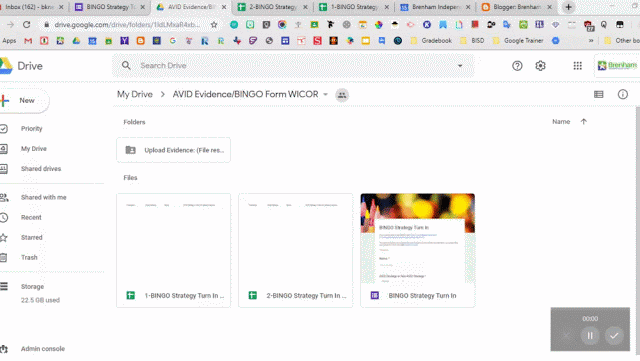Open BISD bookmark folder
640x361 pixels.
pos(472,41)
